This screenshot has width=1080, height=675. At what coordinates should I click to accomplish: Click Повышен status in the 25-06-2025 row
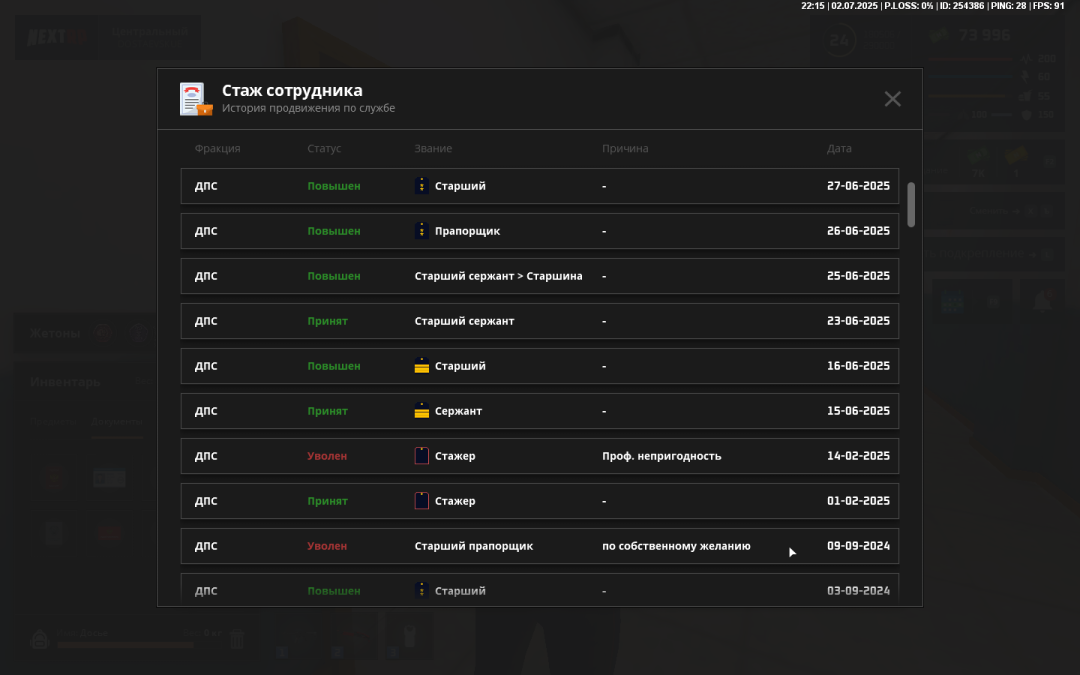tap(334, 276)
